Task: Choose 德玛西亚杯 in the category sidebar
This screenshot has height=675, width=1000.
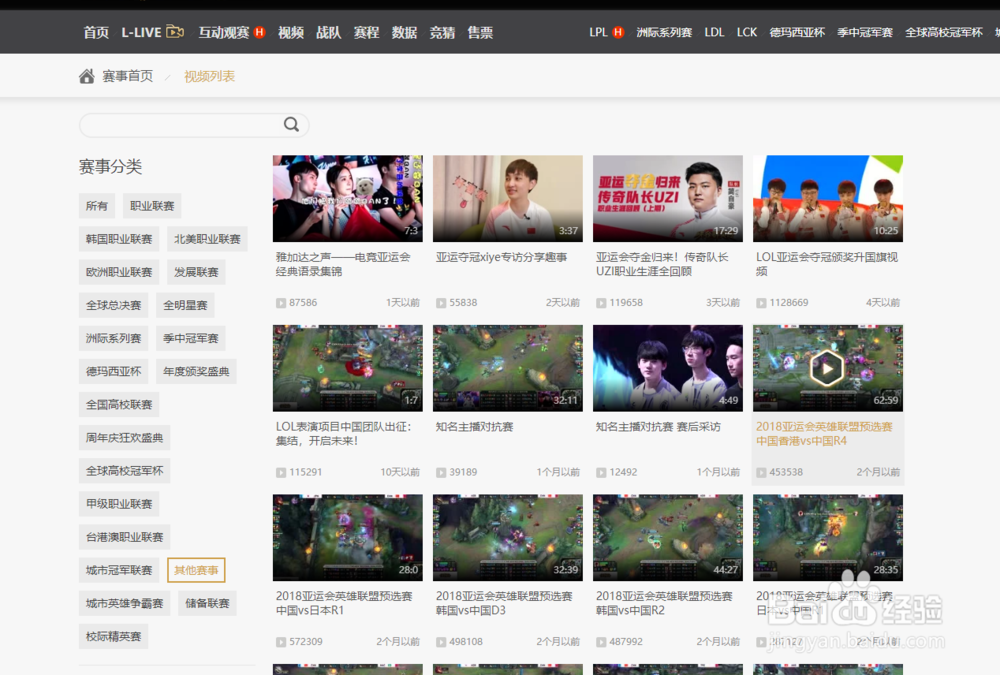Action: tap(114, 371)
